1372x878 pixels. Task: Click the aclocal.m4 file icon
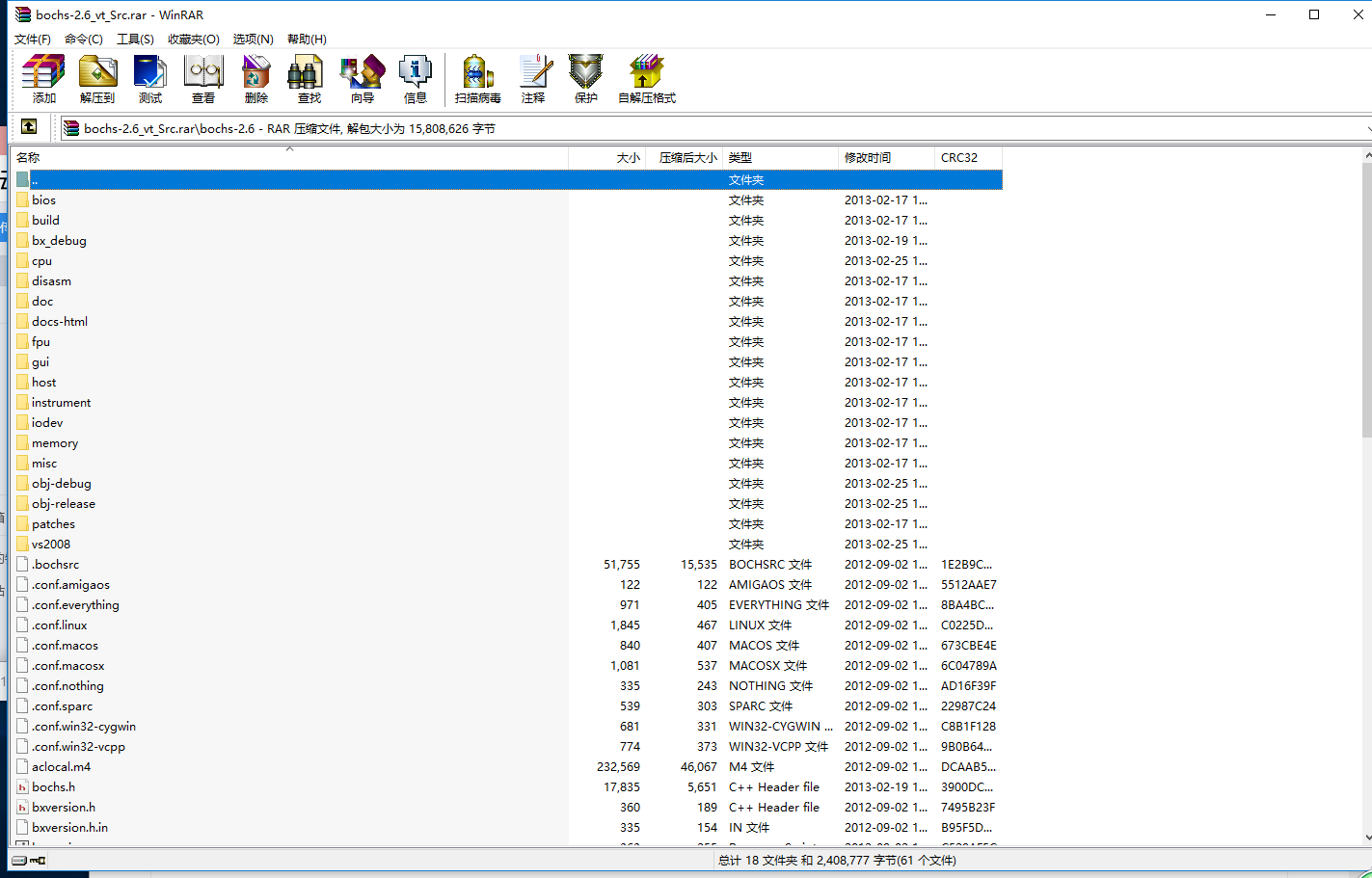pyautogui.click(x=22, y=767)
